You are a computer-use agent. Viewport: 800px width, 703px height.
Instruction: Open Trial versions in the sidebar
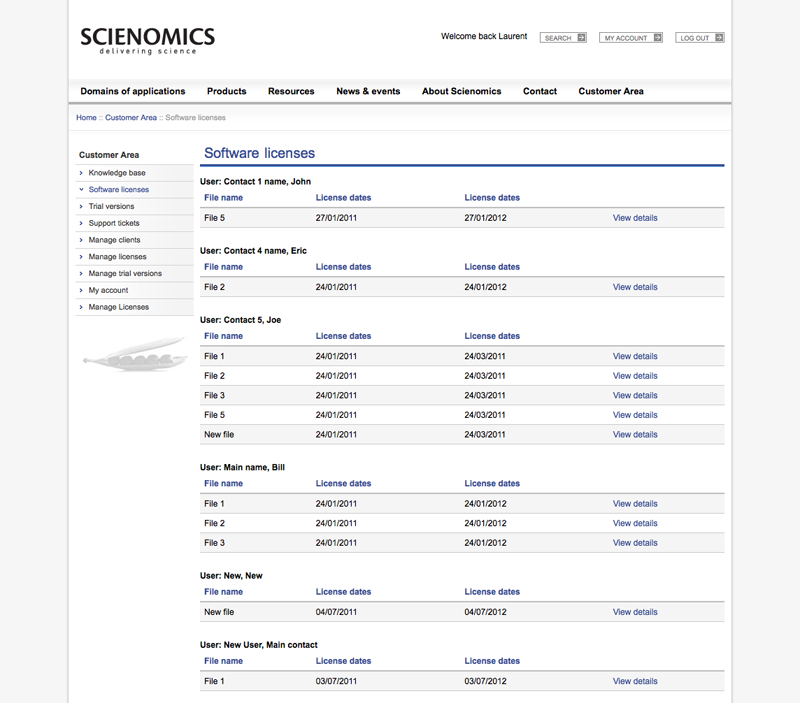point(111,207)
